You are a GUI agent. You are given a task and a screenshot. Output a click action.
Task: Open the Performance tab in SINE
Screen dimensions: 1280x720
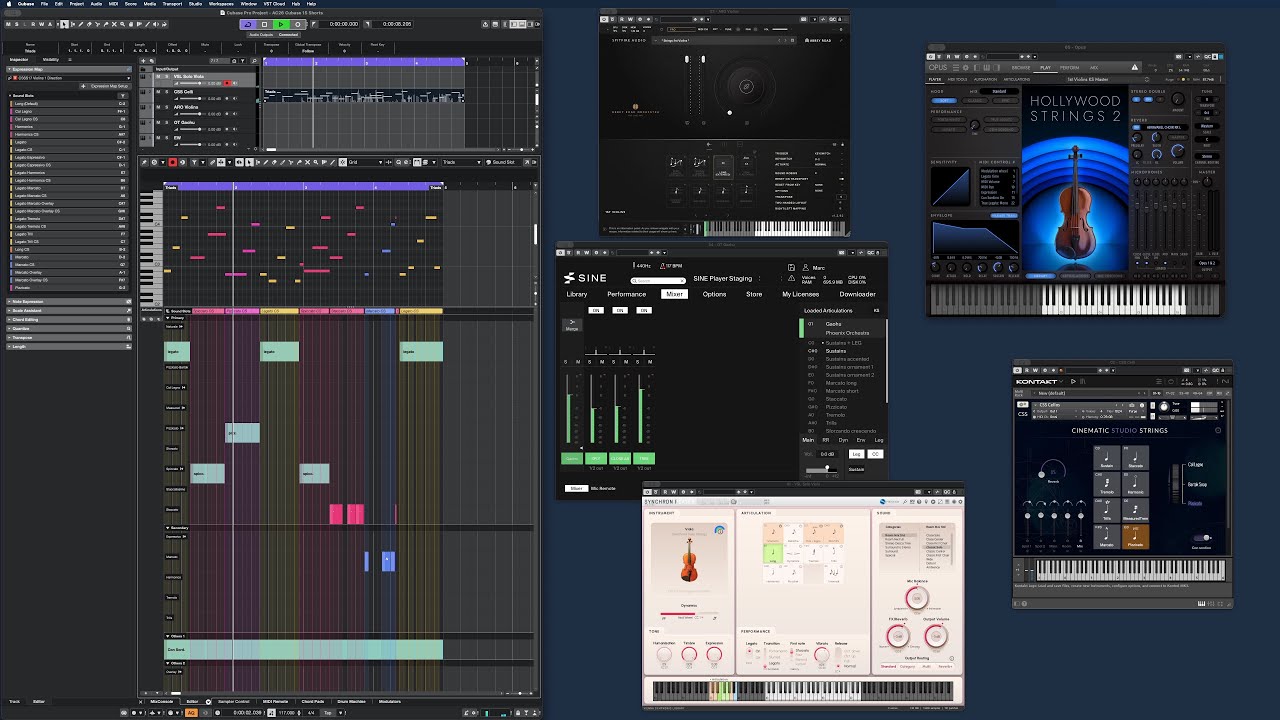coord(627,294)
